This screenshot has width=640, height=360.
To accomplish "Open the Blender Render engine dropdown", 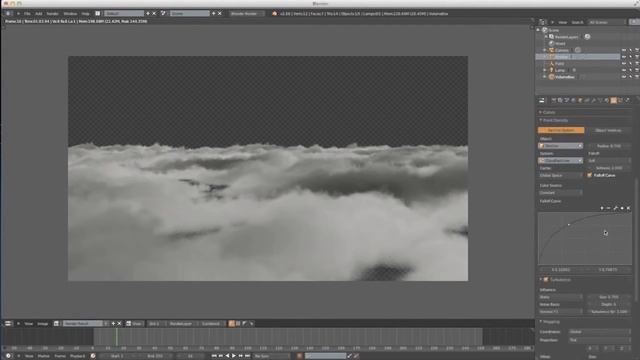I will coord(246,13).
